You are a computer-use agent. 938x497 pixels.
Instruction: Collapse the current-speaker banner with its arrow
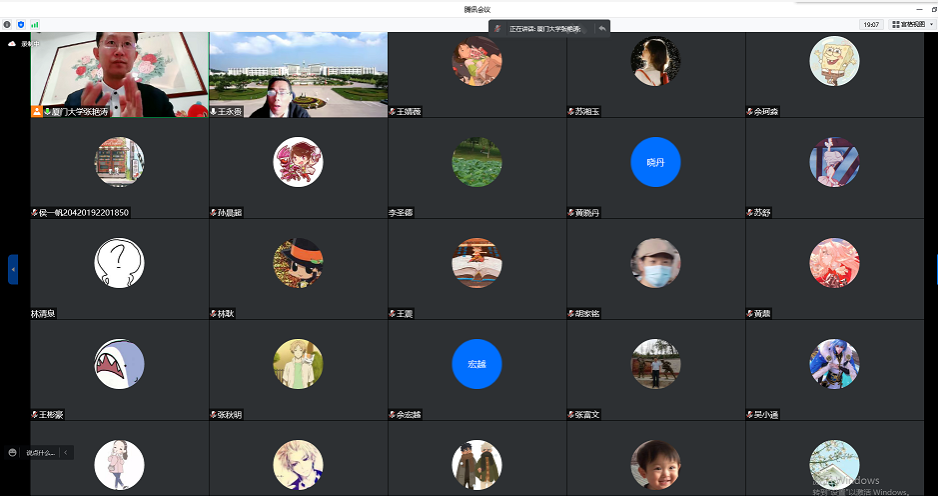(602, 28)
